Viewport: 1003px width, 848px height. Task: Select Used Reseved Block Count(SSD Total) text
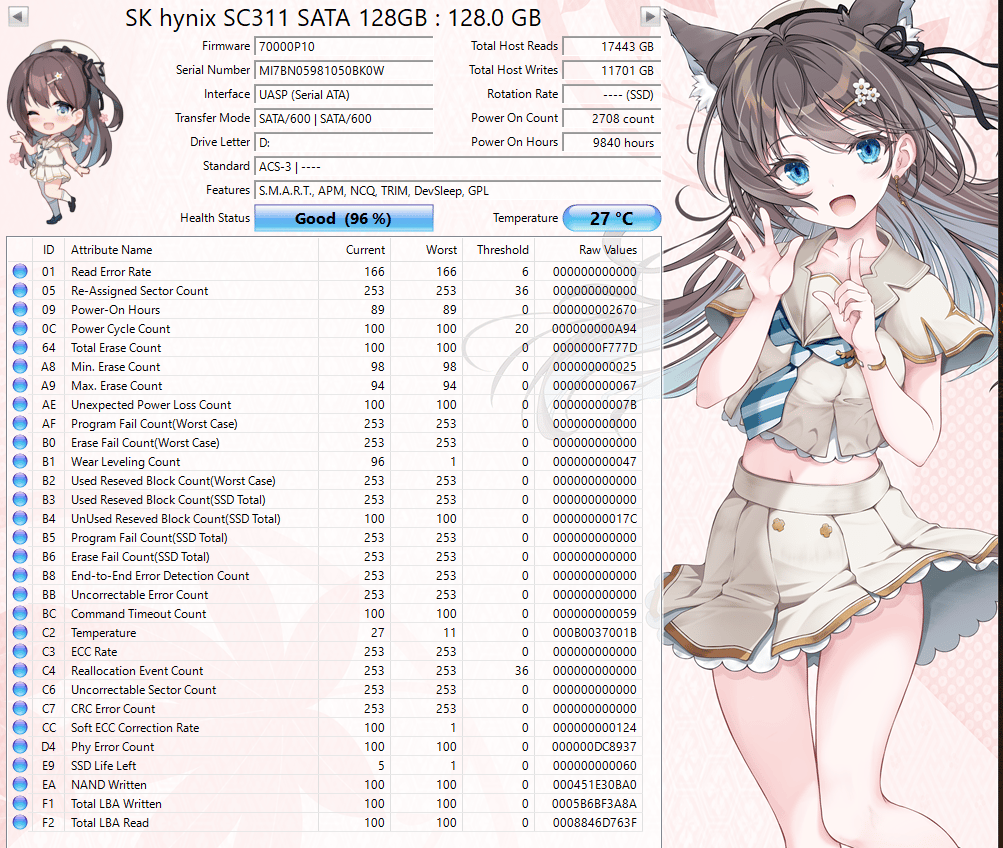click(x=168, y=499)
